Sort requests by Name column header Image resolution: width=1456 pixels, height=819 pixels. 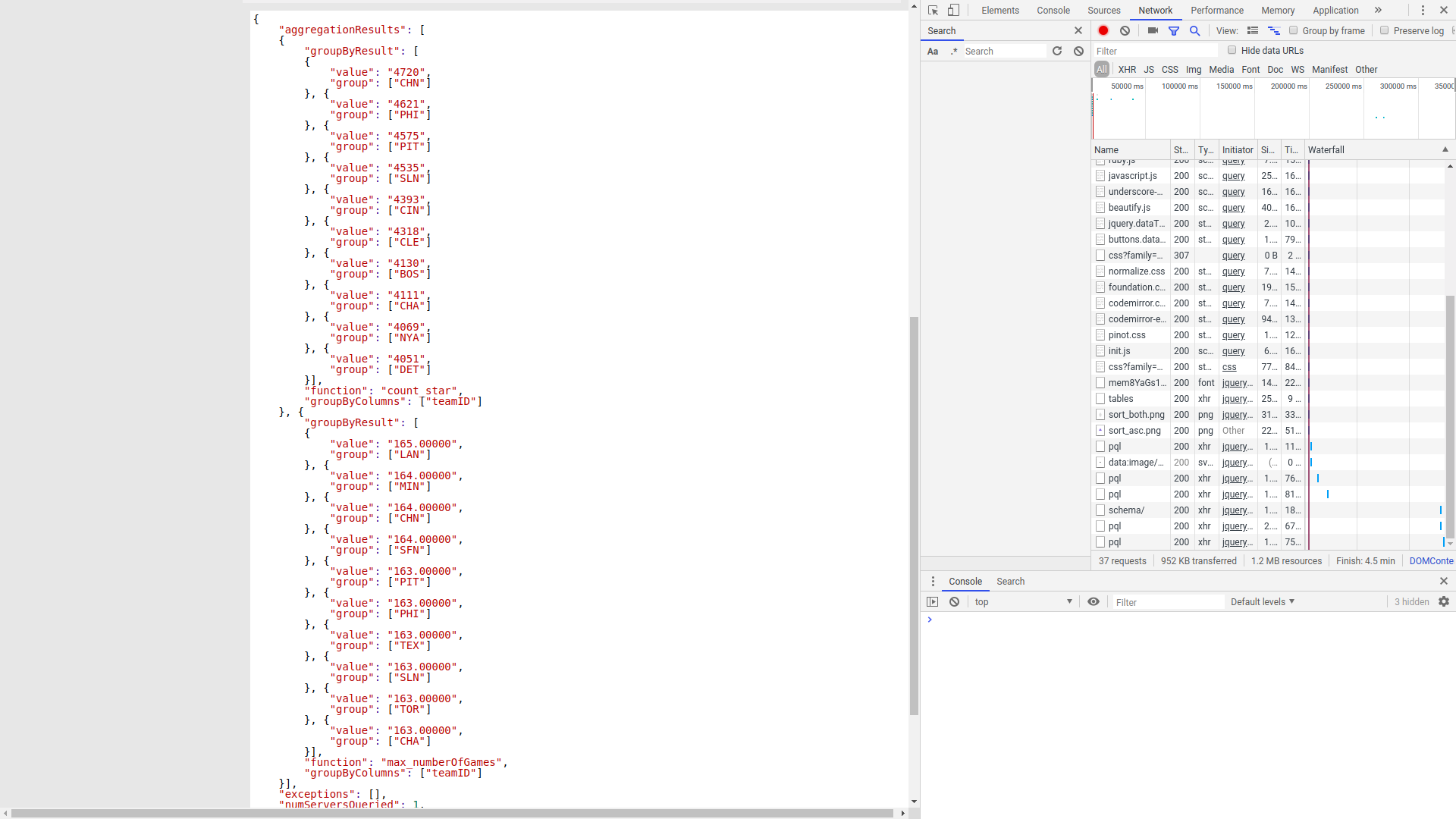click(x=1131, y=150)
